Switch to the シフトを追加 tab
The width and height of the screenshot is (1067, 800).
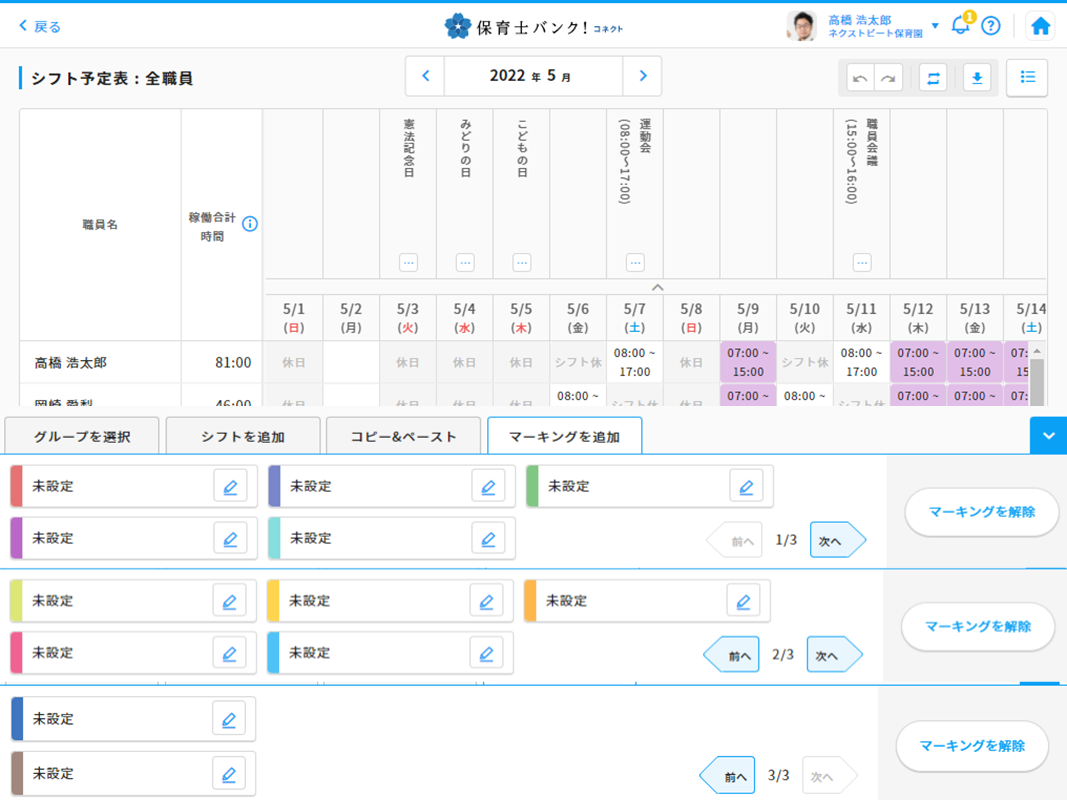point(242,437)
